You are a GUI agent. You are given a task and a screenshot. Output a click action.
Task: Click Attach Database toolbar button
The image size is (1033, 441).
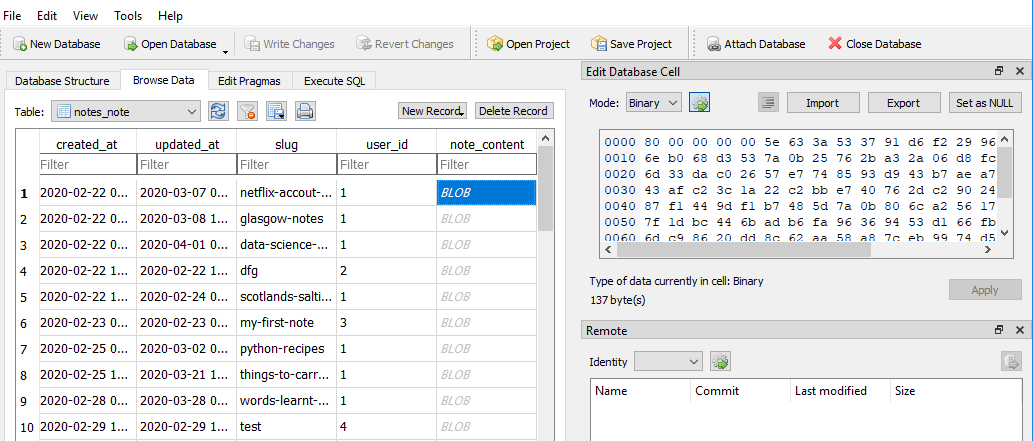pyautogui.click(x=756, y=44)
